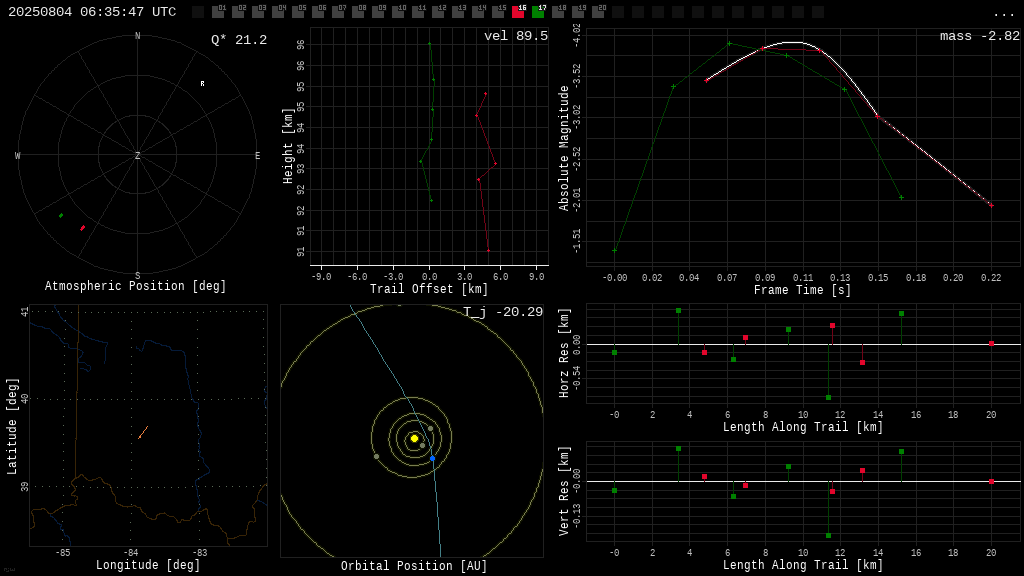Click the station 20 indicator box
Screen dimensions: 1024x576
(x=598, y=12)
